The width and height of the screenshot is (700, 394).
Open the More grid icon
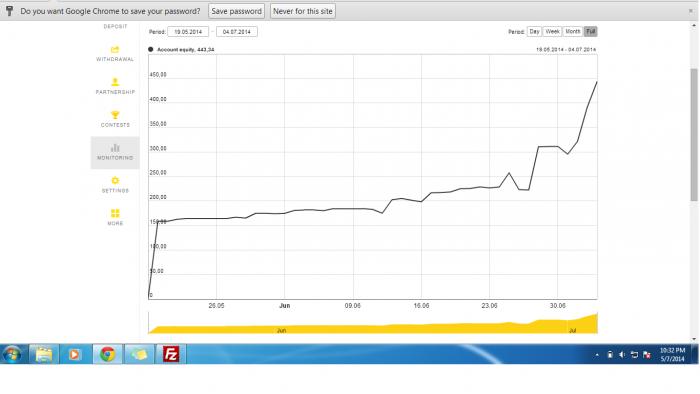[115, 213]
